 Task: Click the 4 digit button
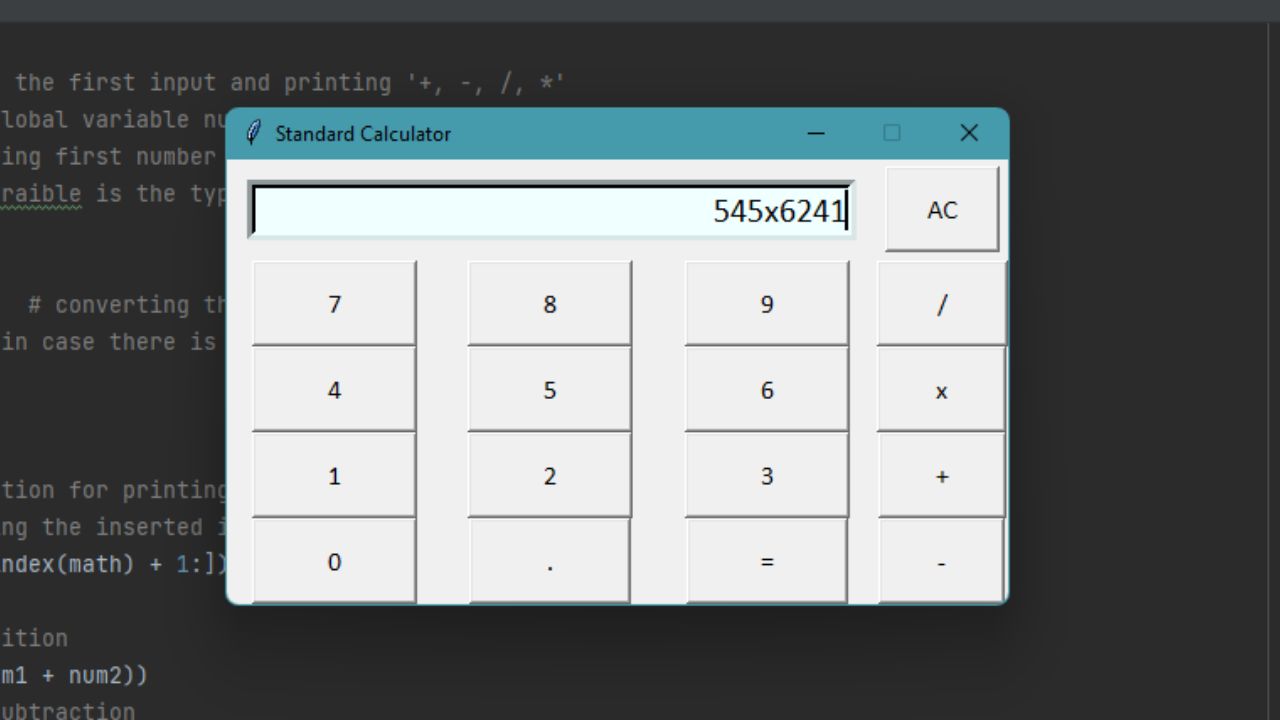click(x=334, y=390)
